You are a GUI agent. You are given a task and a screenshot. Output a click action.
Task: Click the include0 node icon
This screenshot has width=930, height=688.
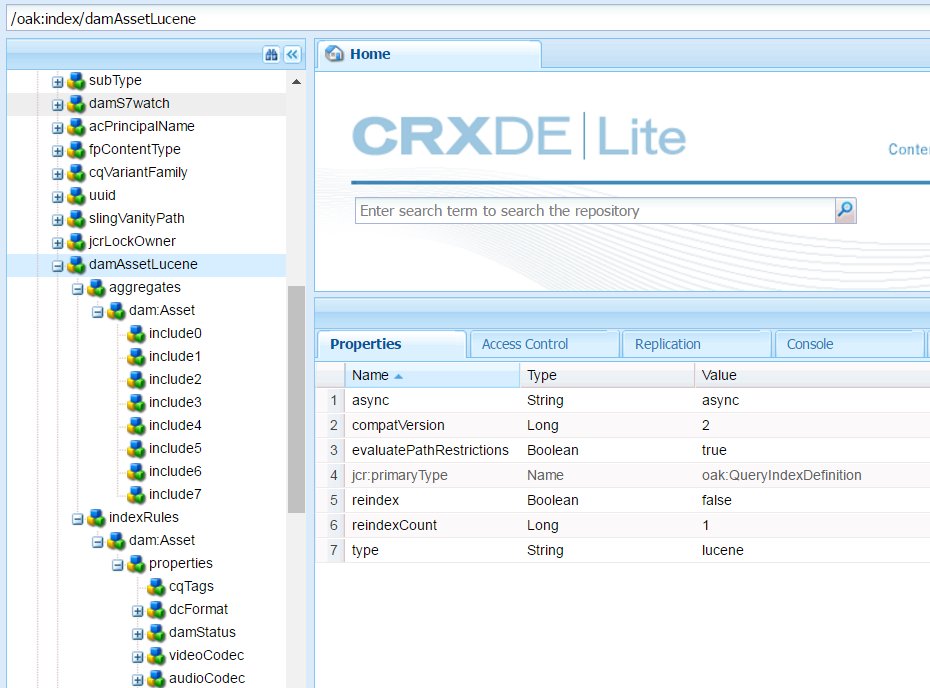tap(136, 334)
